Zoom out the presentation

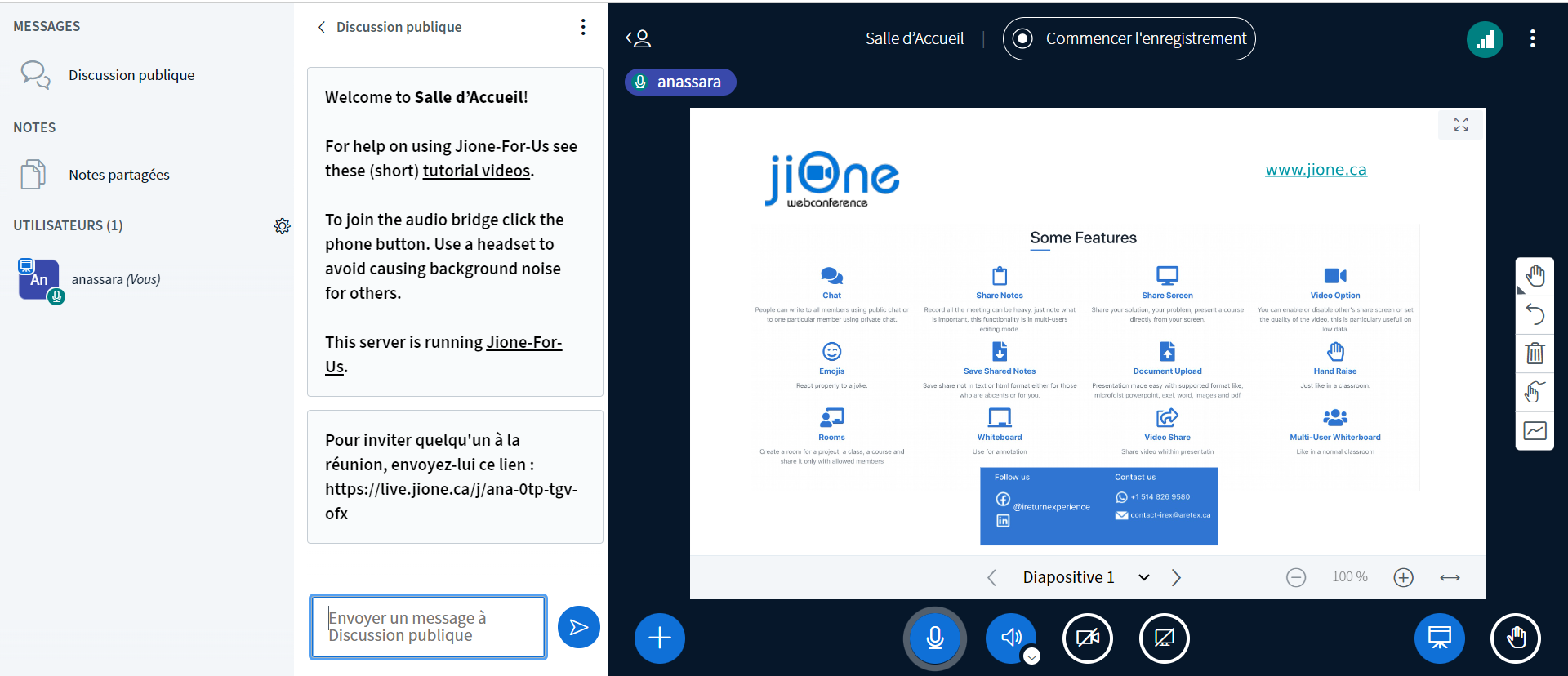[x=1296, y=578]
